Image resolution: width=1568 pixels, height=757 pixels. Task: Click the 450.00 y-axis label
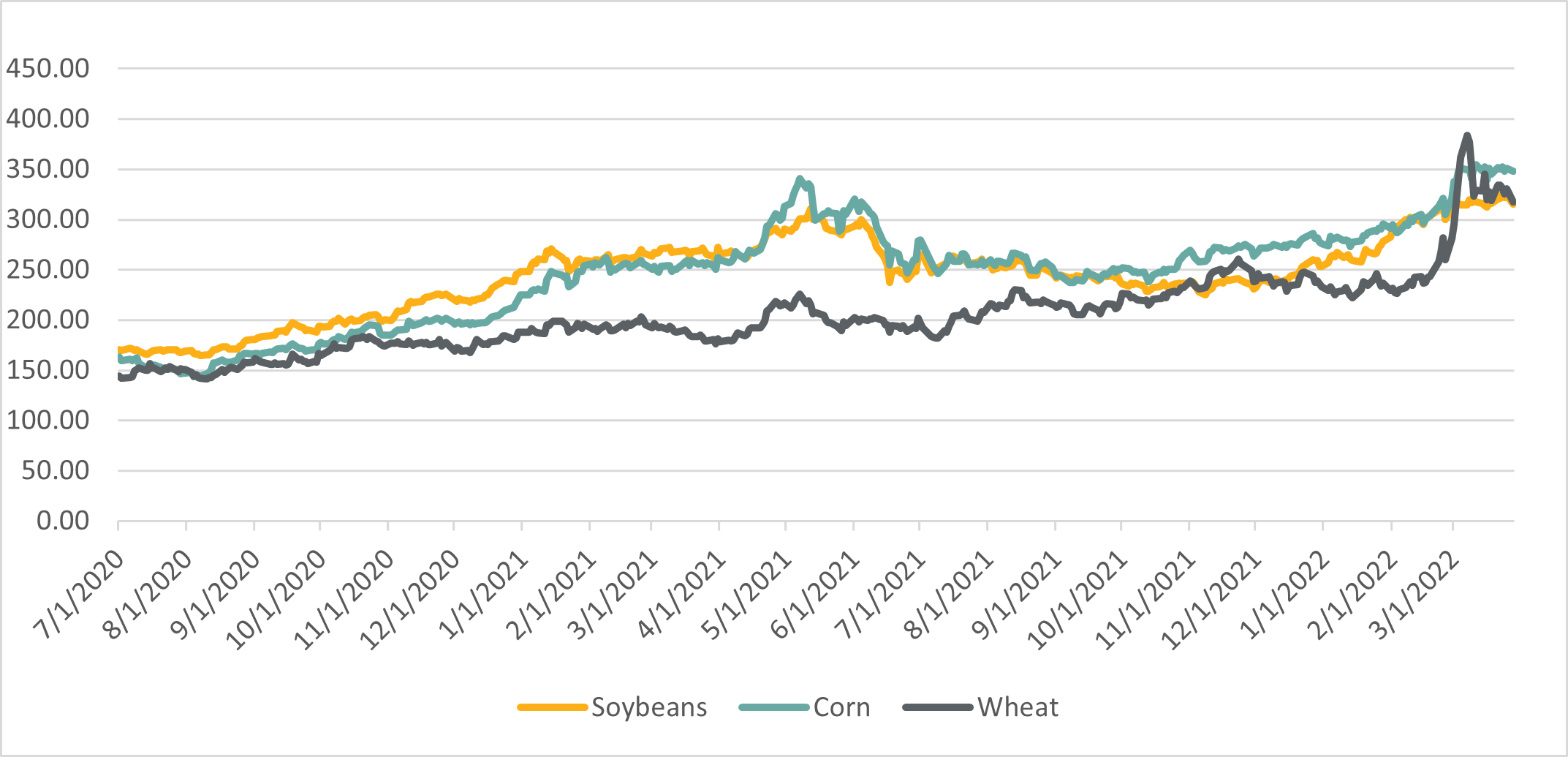[x=48, y=69]
